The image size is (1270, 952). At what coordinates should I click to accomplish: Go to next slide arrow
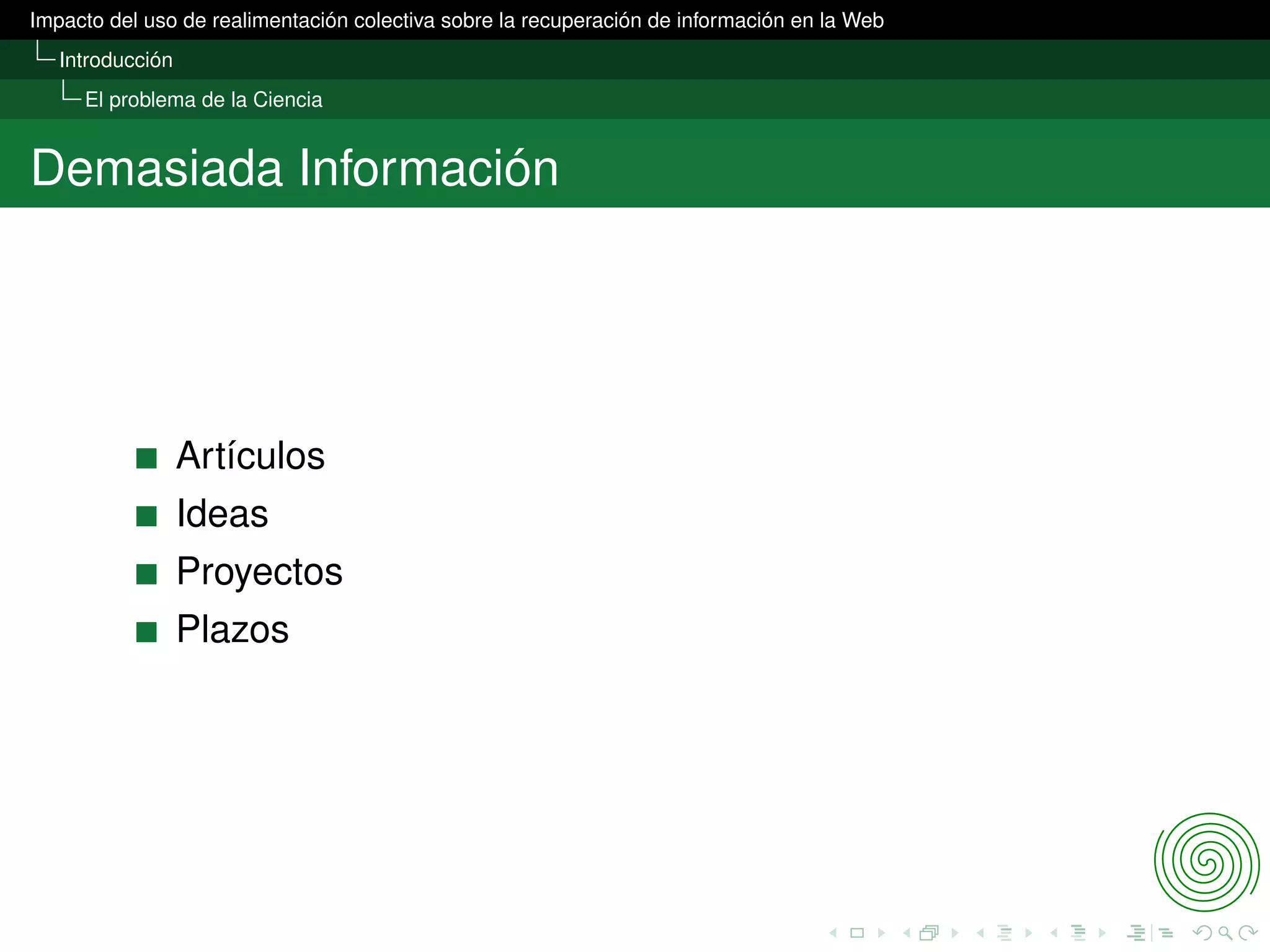tap(881, 933)
